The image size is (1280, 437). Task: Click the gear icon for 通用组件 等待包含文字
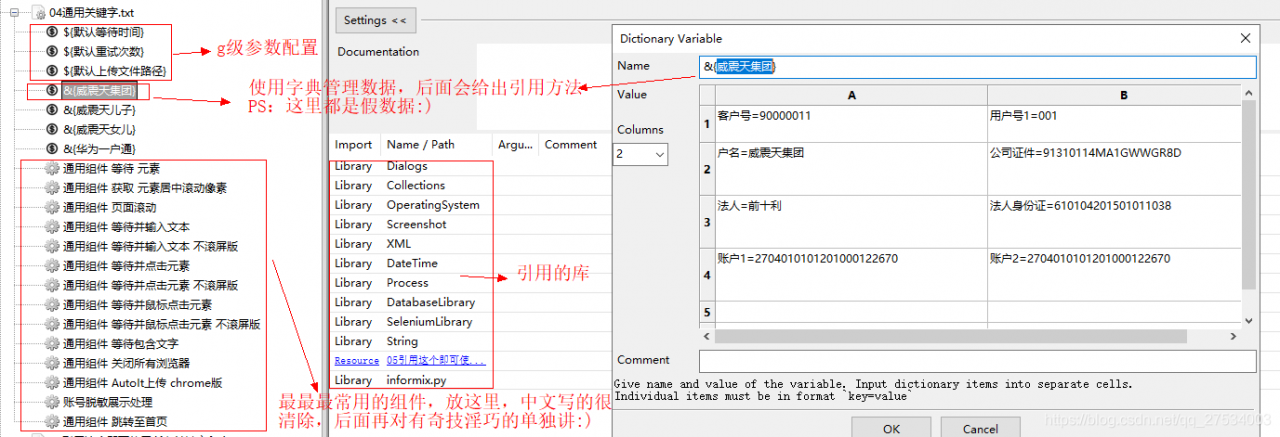pos(51,343)
